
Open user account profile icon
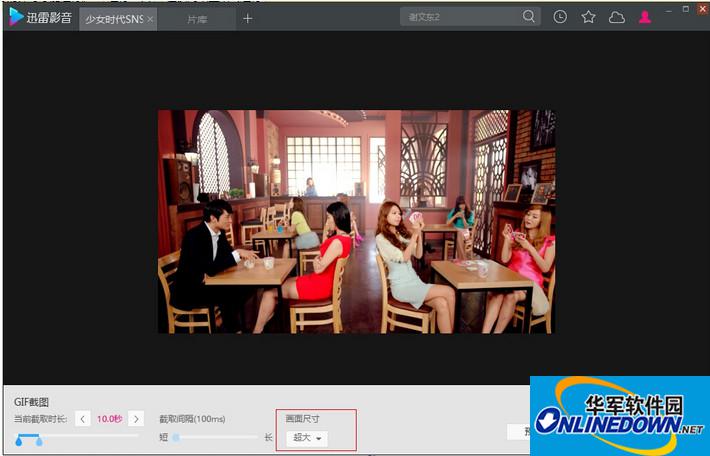pyautogui.click(x=645, y=17)
